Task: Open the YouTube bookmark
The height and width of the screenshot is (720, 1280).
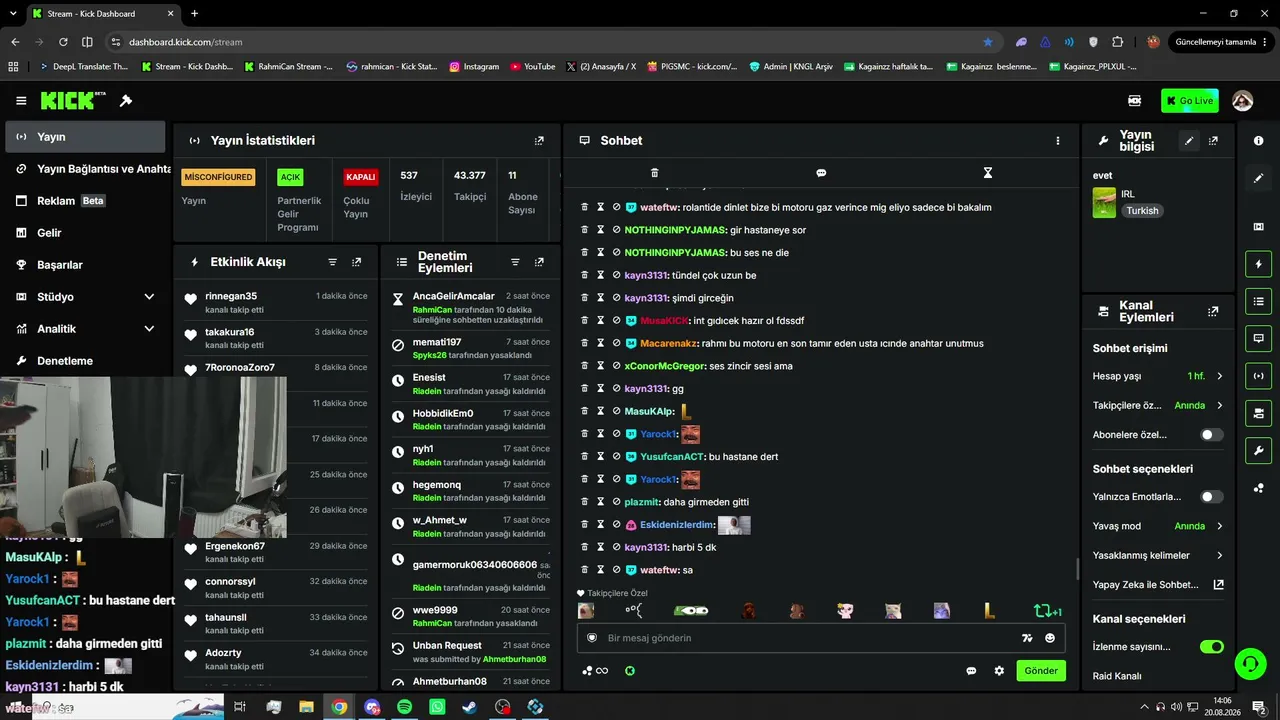Action: 533,67
